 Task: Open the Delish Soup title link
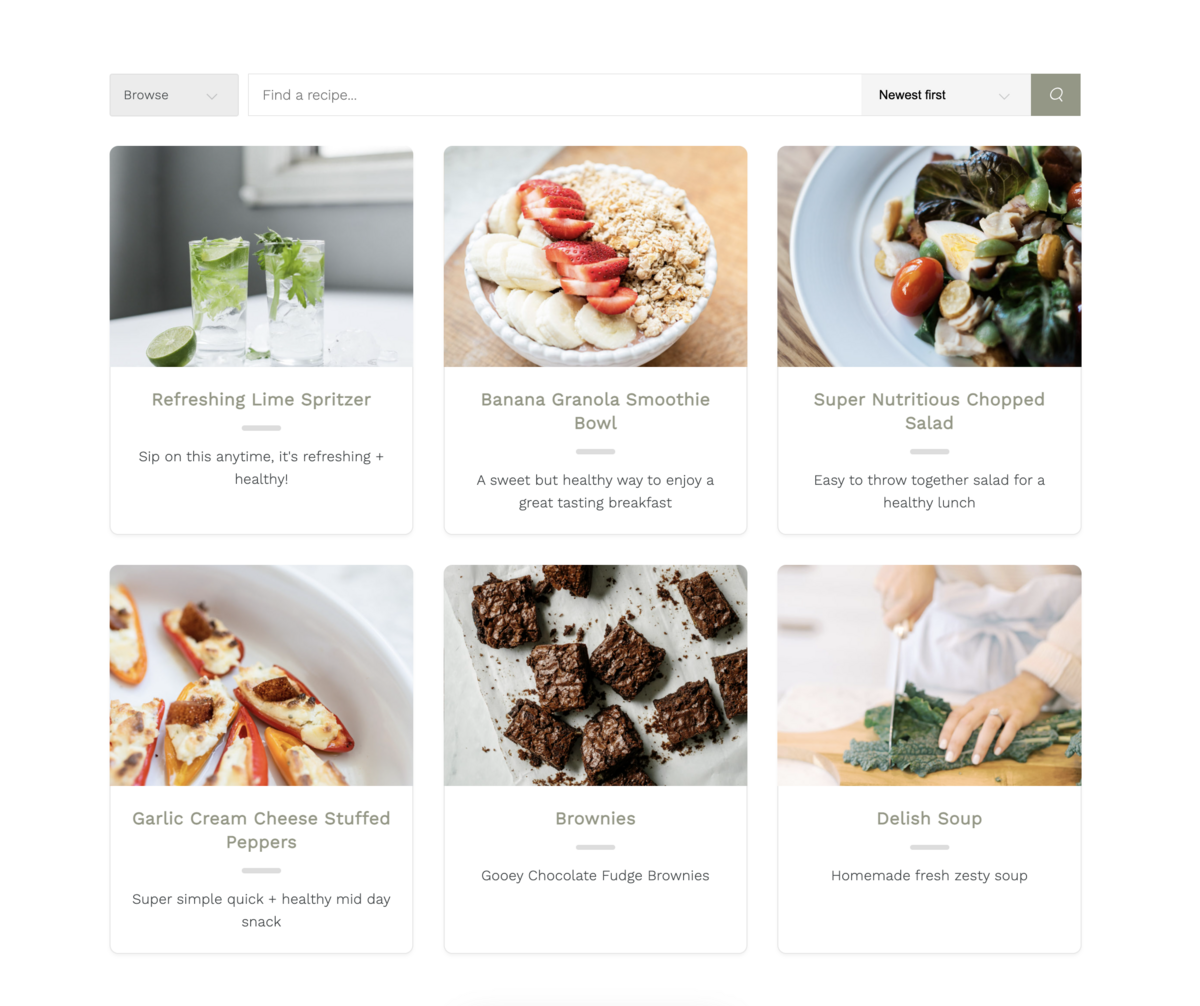pos(929,819)
